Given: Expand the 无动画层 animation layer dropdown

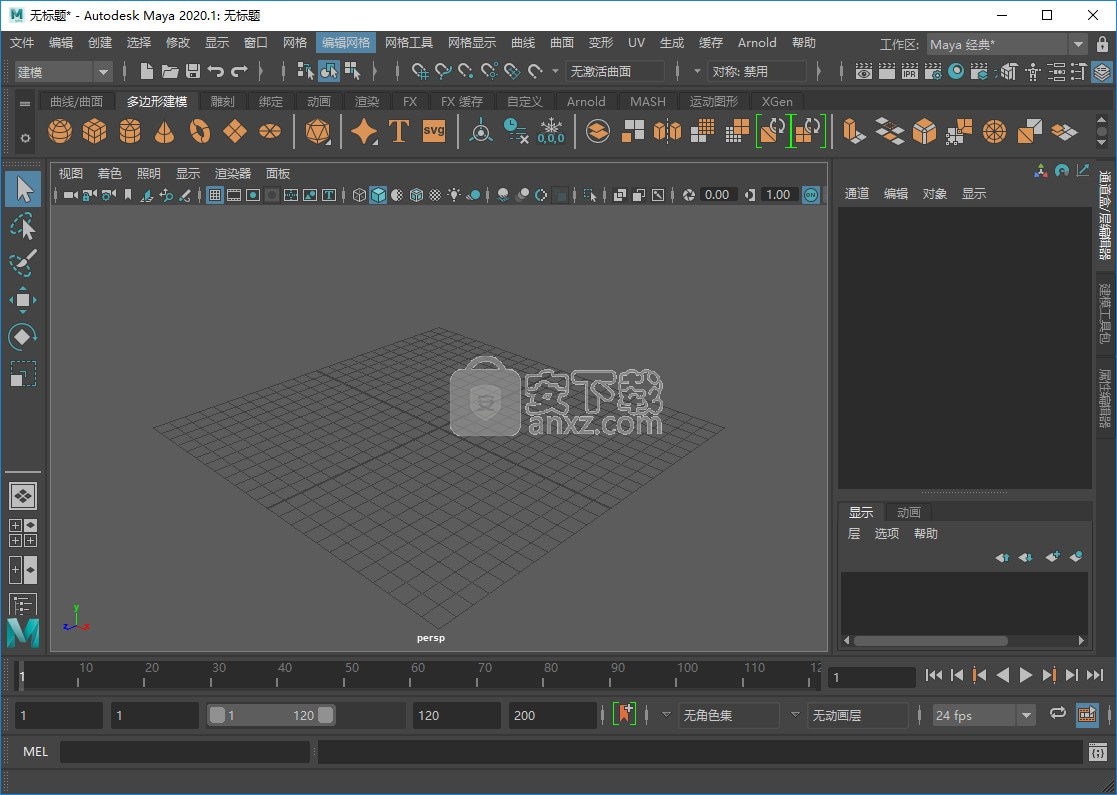Looking at the screenshot, I should [795, 715].
